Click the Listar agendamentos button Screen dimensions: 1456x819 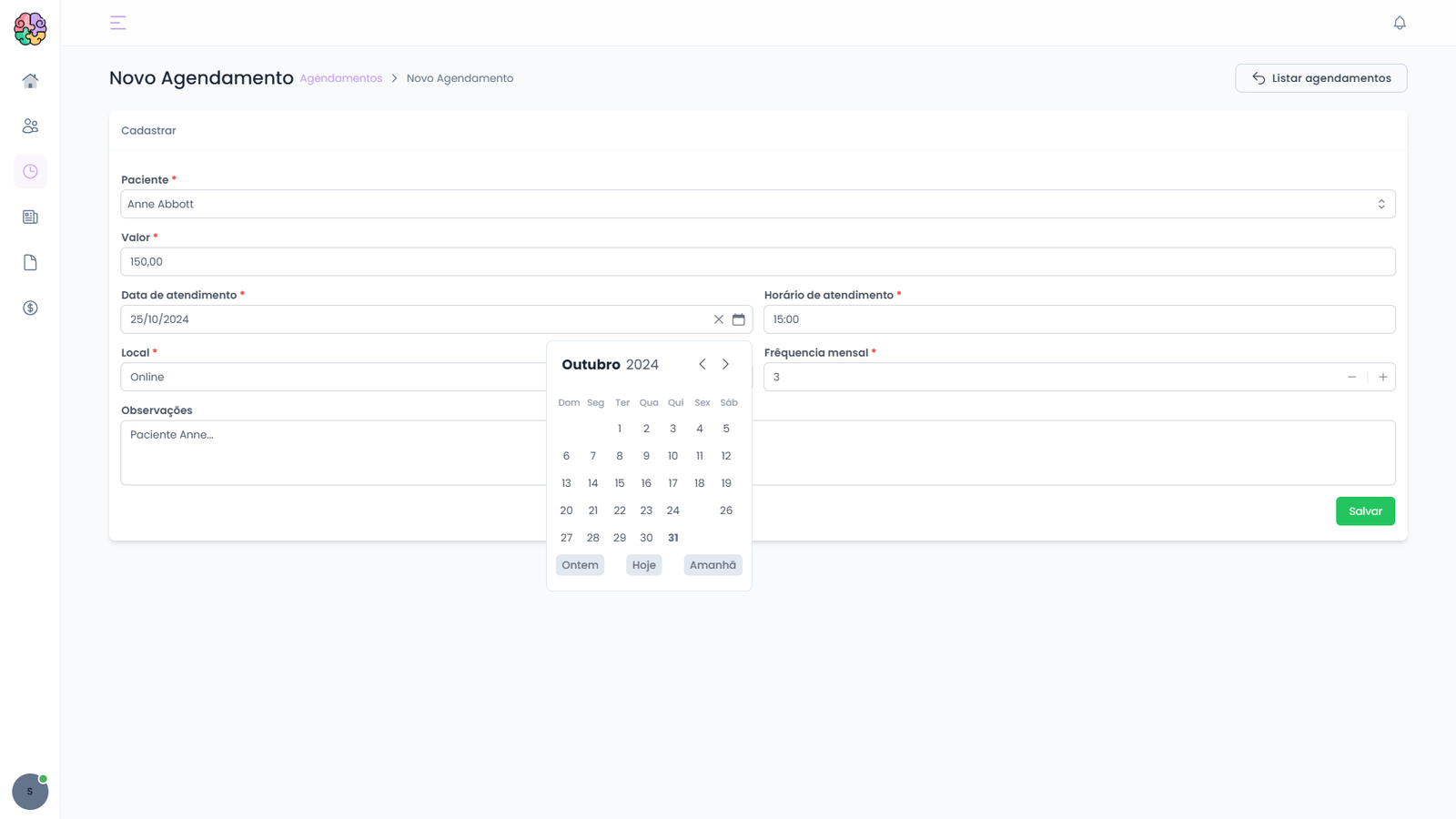(1320, 78)
